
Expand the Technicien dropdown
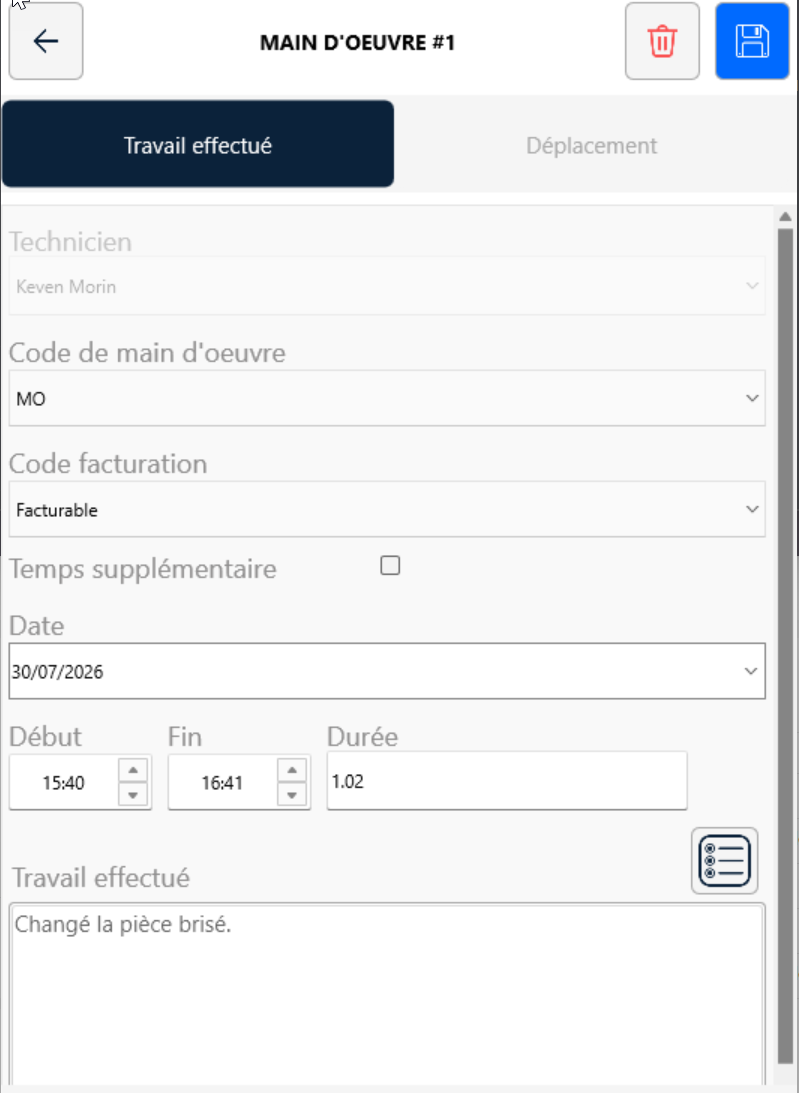(x=387, y=286)
